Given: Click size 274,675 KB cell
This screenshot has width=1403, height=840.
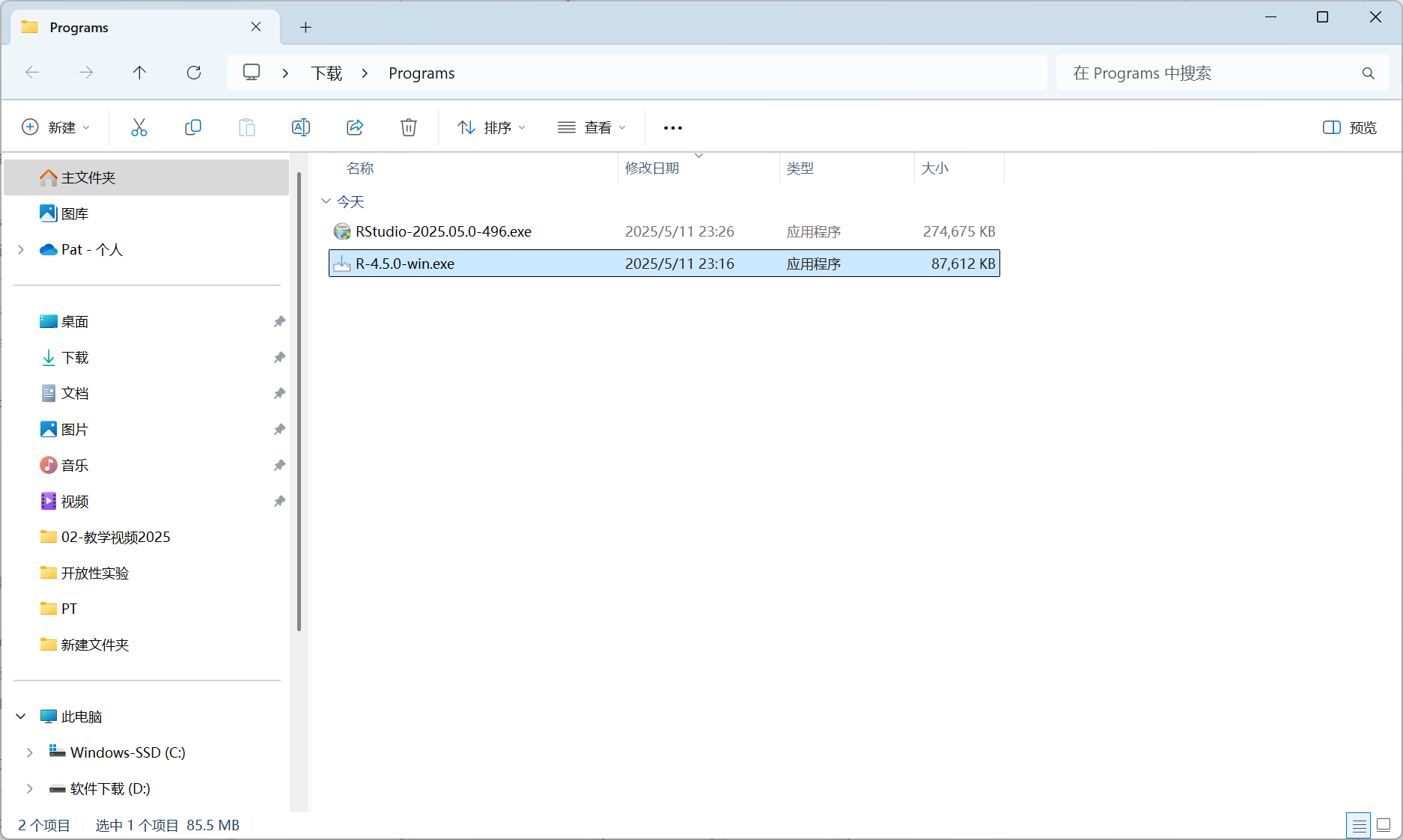Looking at the screenshot, I should click(959, 231).
